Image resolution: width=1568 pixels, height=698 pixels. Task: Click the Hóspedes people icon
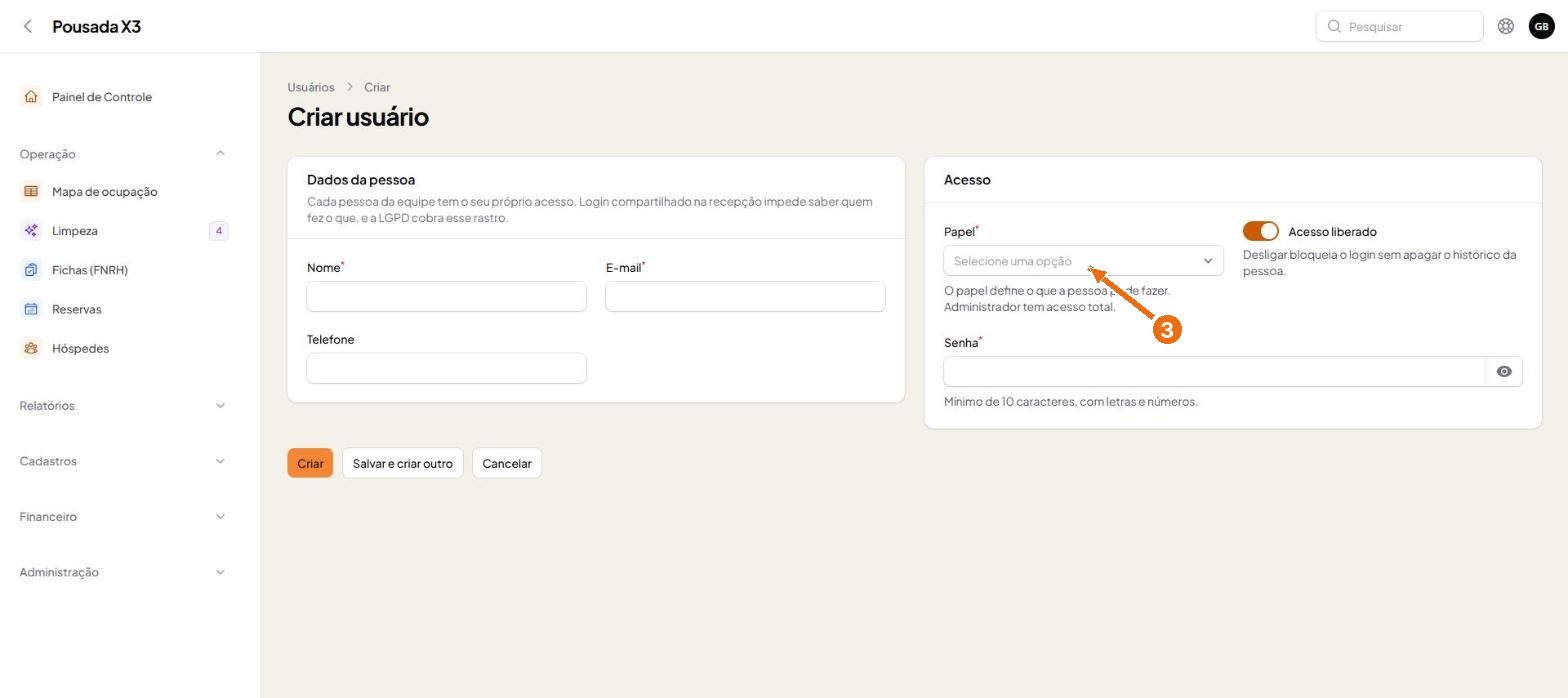tap(31, 348)
